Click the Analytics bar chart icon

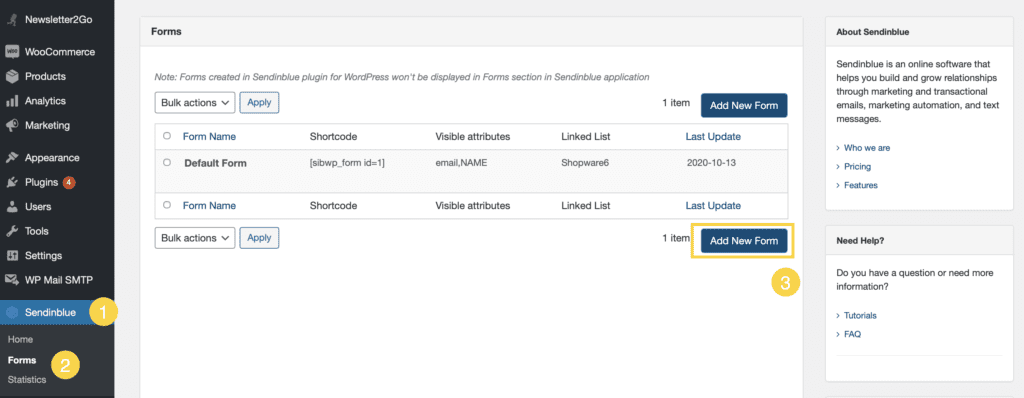pyautogui.click(x=12, y=101)
